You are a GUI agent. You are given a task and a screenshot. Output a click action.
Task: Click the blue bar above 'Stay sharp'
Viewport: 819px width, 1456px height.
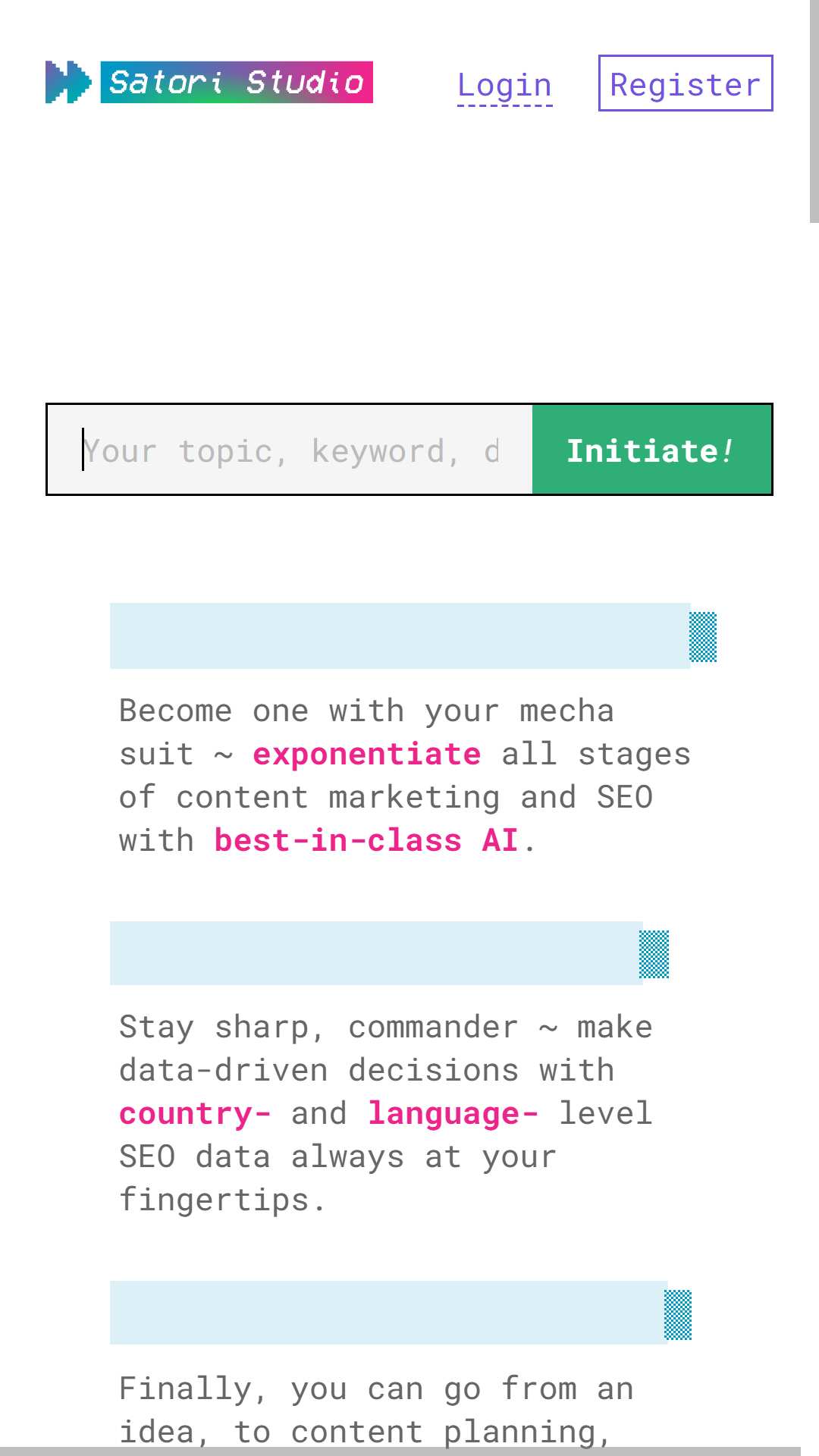[376, 953]
